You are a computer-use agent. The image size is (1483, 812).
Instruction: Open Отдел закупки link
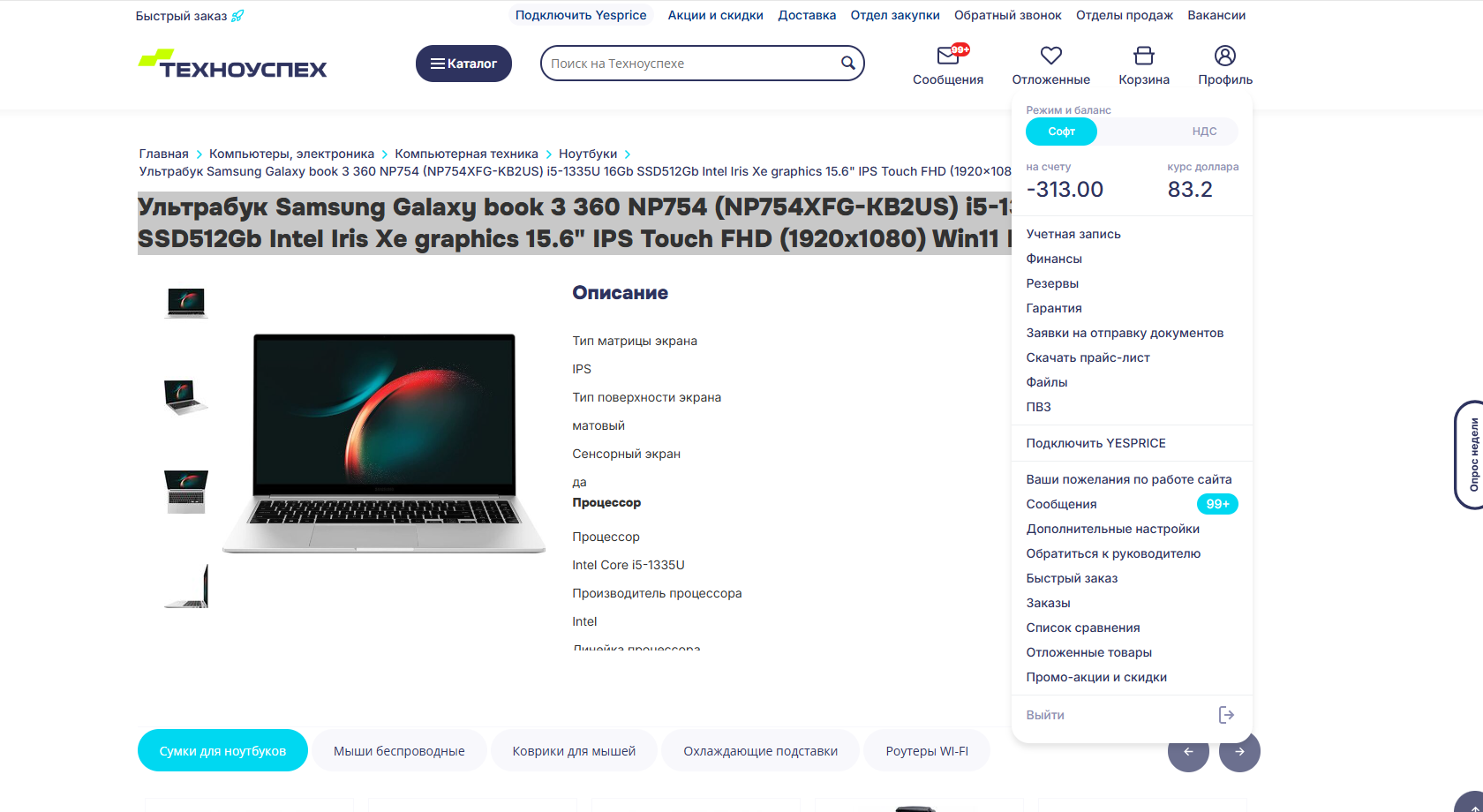895,15
